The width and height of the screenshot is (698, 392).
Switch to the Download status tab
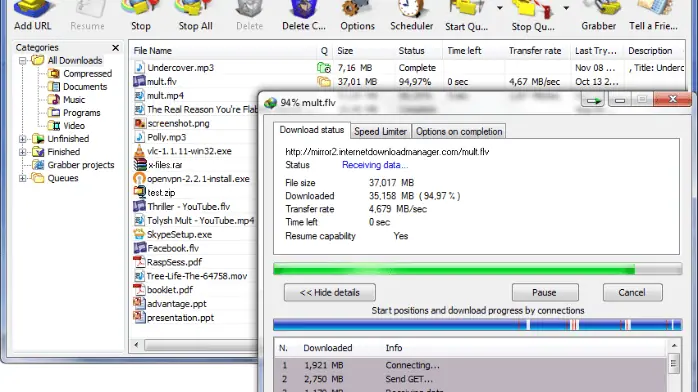[x=312, y=130]
